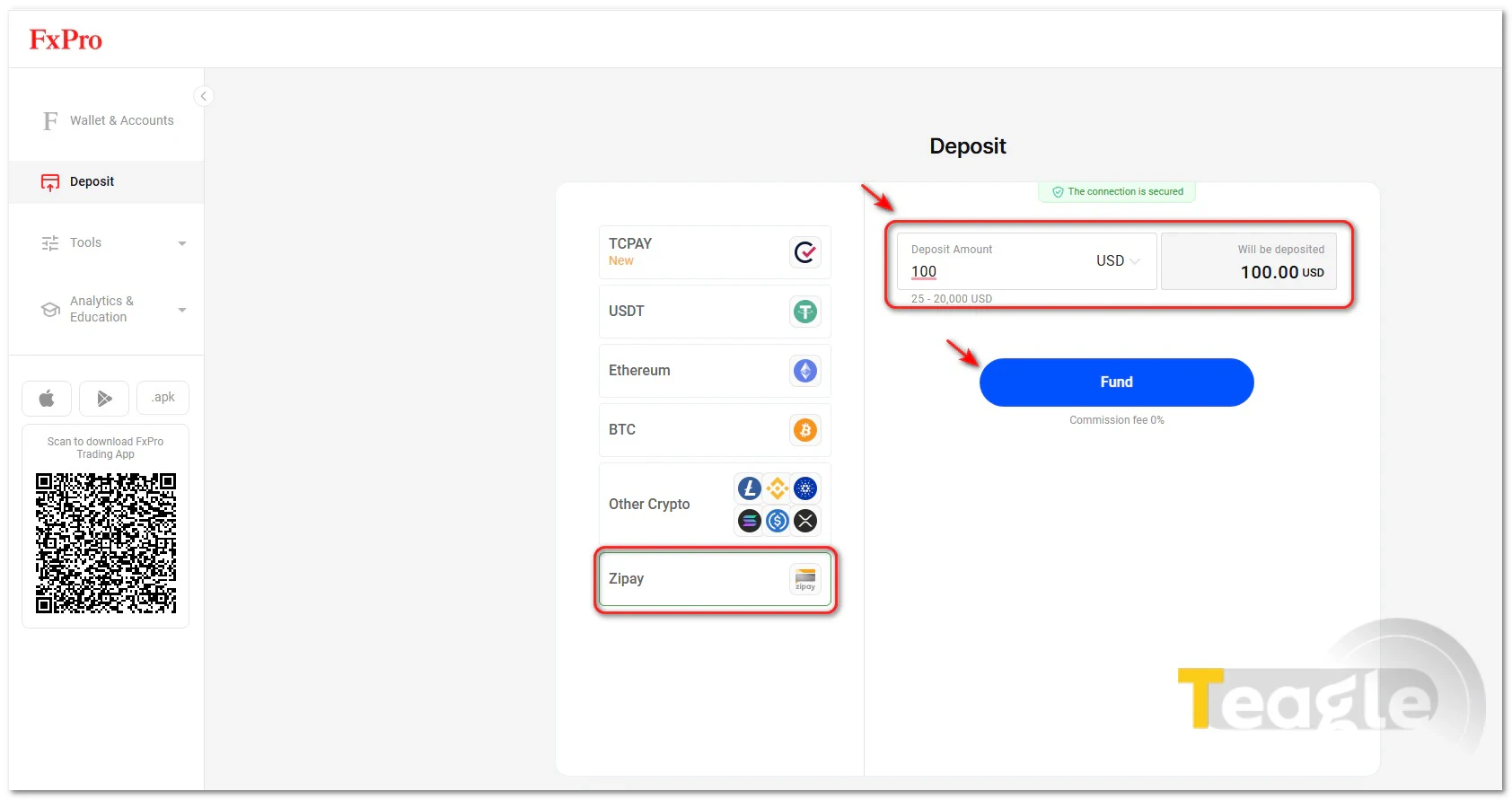Select Zipay payment method
1512x800 pixels.
click(715, 579)
